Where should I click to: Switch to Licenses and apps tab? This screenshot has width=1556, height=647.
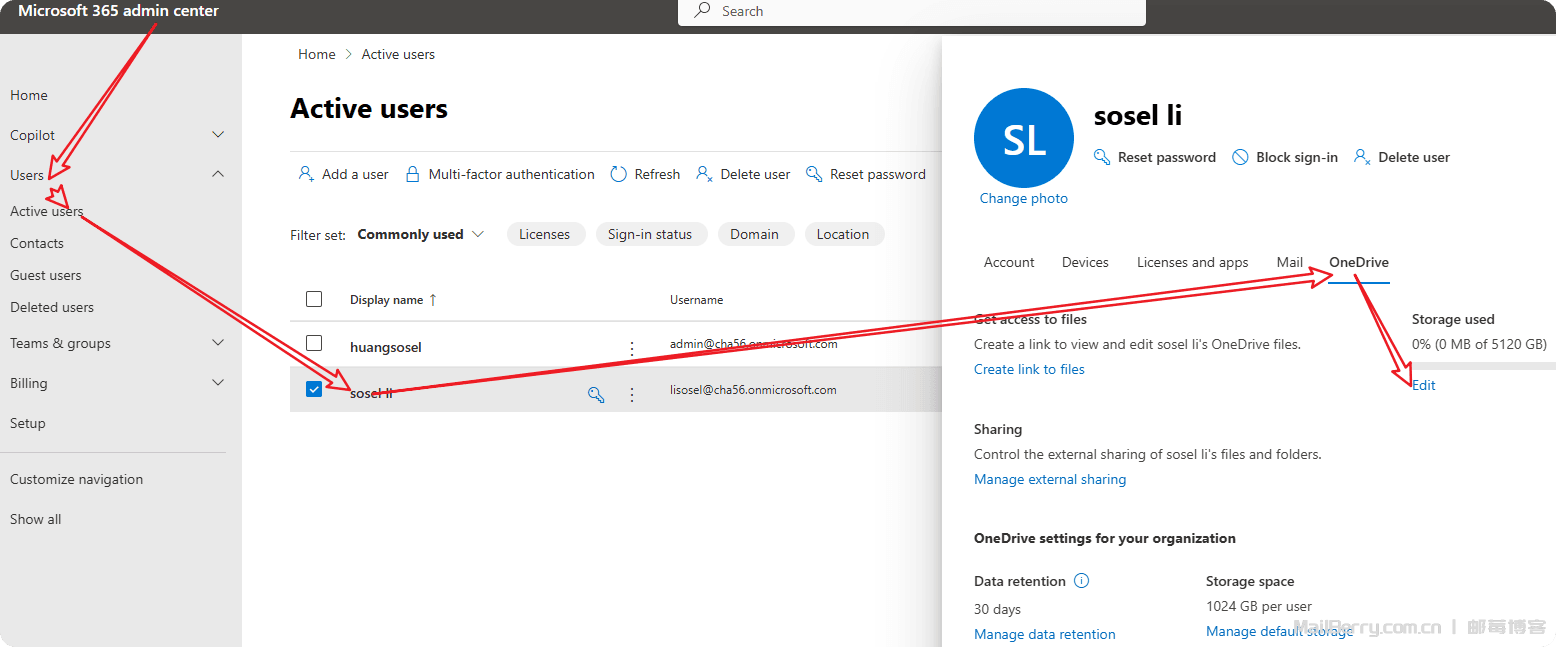point(1192,262)
